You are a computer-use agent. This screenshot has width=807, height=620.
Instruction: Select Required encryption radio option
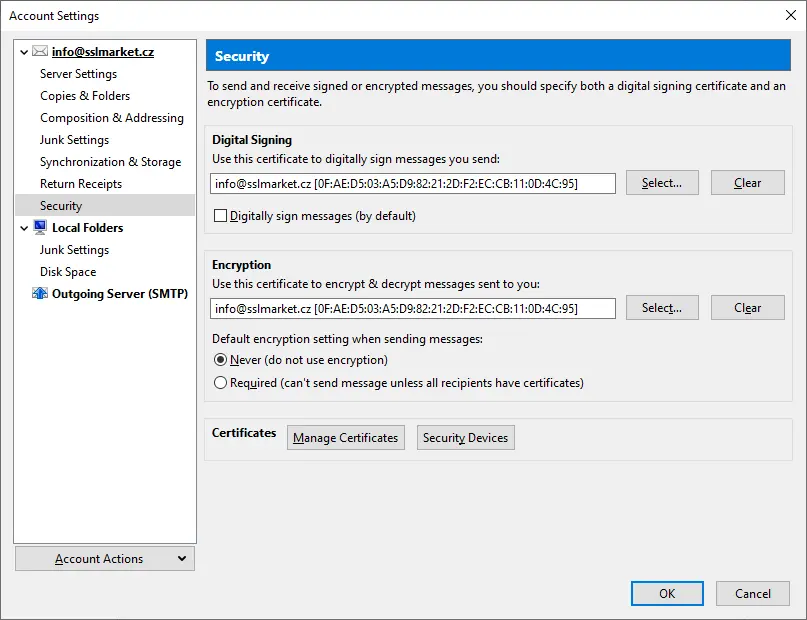(220, 383)
